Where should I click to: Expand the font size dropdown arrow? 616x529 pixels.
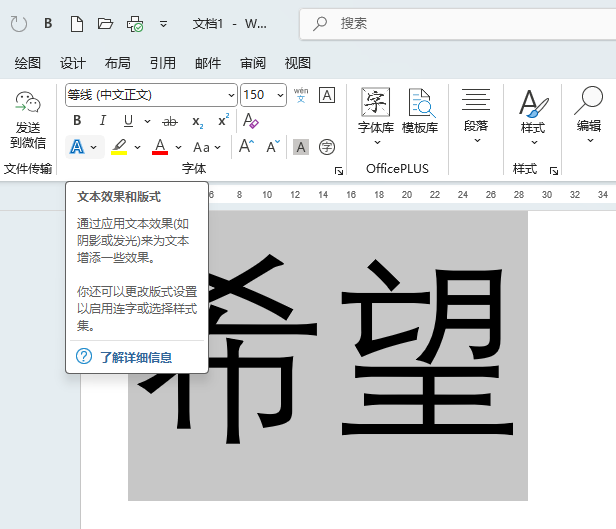click(280, 95)
